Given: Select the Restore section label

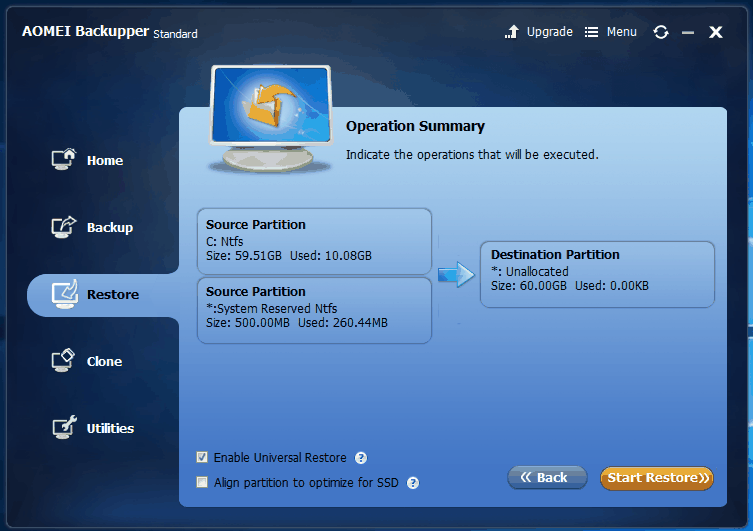Looking at the screenshot, I should [x=113, y=294].
